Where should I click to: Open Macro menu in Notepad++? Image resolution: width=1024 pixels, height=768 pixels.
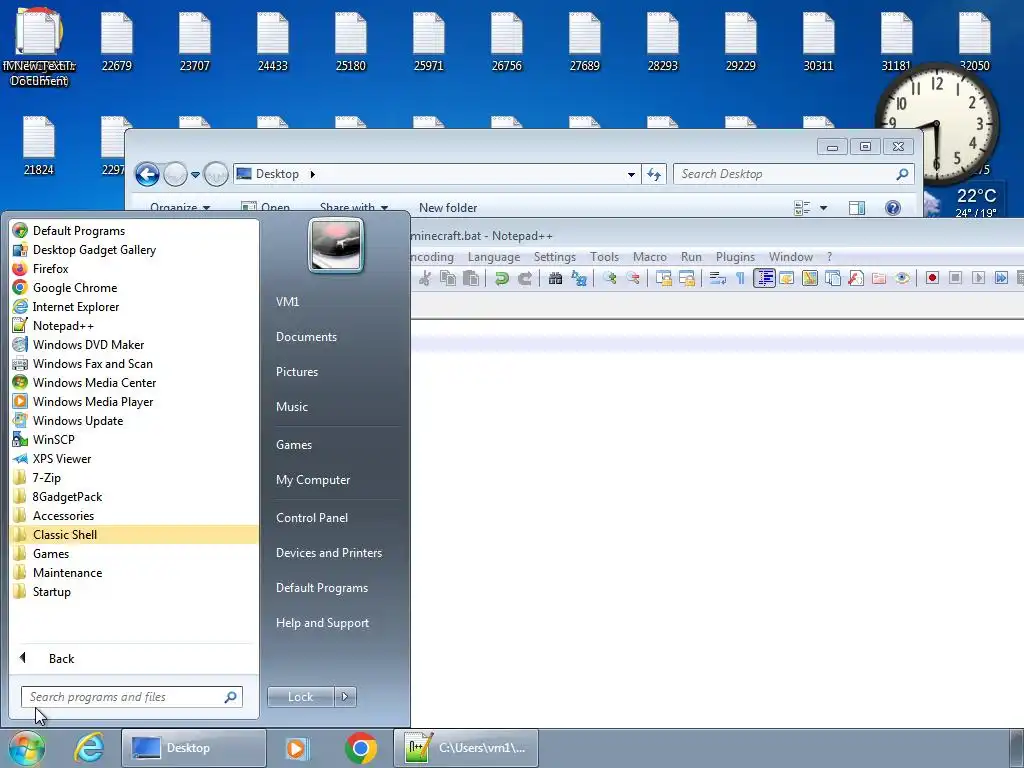point(650,257)
